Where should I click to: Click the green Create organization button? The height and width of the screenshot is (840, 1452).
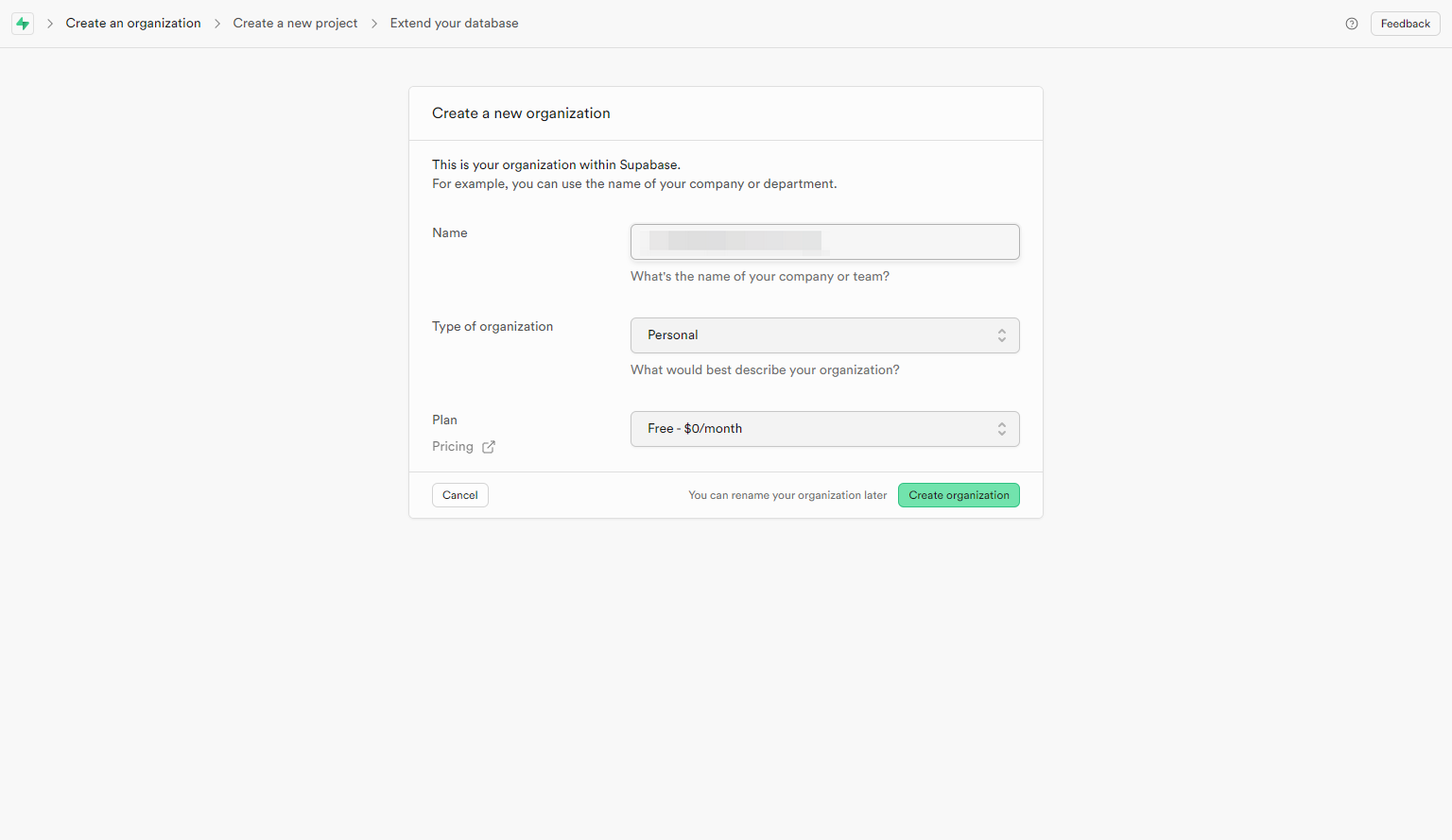(959, 495)
